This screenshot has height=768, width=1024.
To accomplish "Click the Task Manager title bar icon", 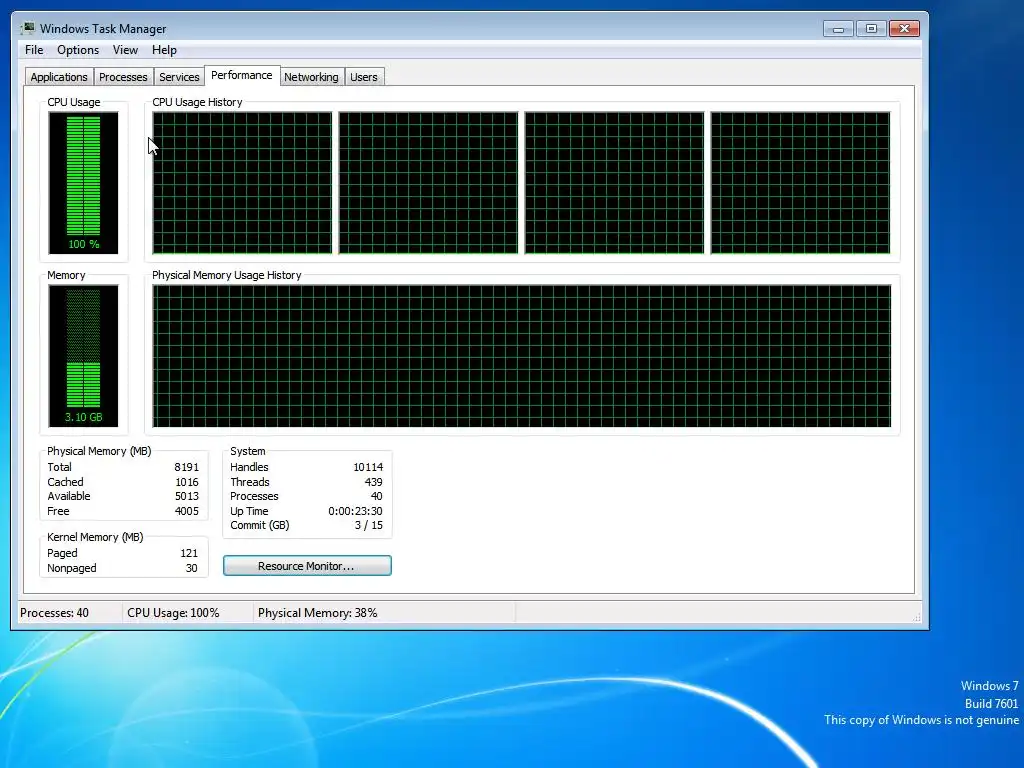I will (27, 29).
